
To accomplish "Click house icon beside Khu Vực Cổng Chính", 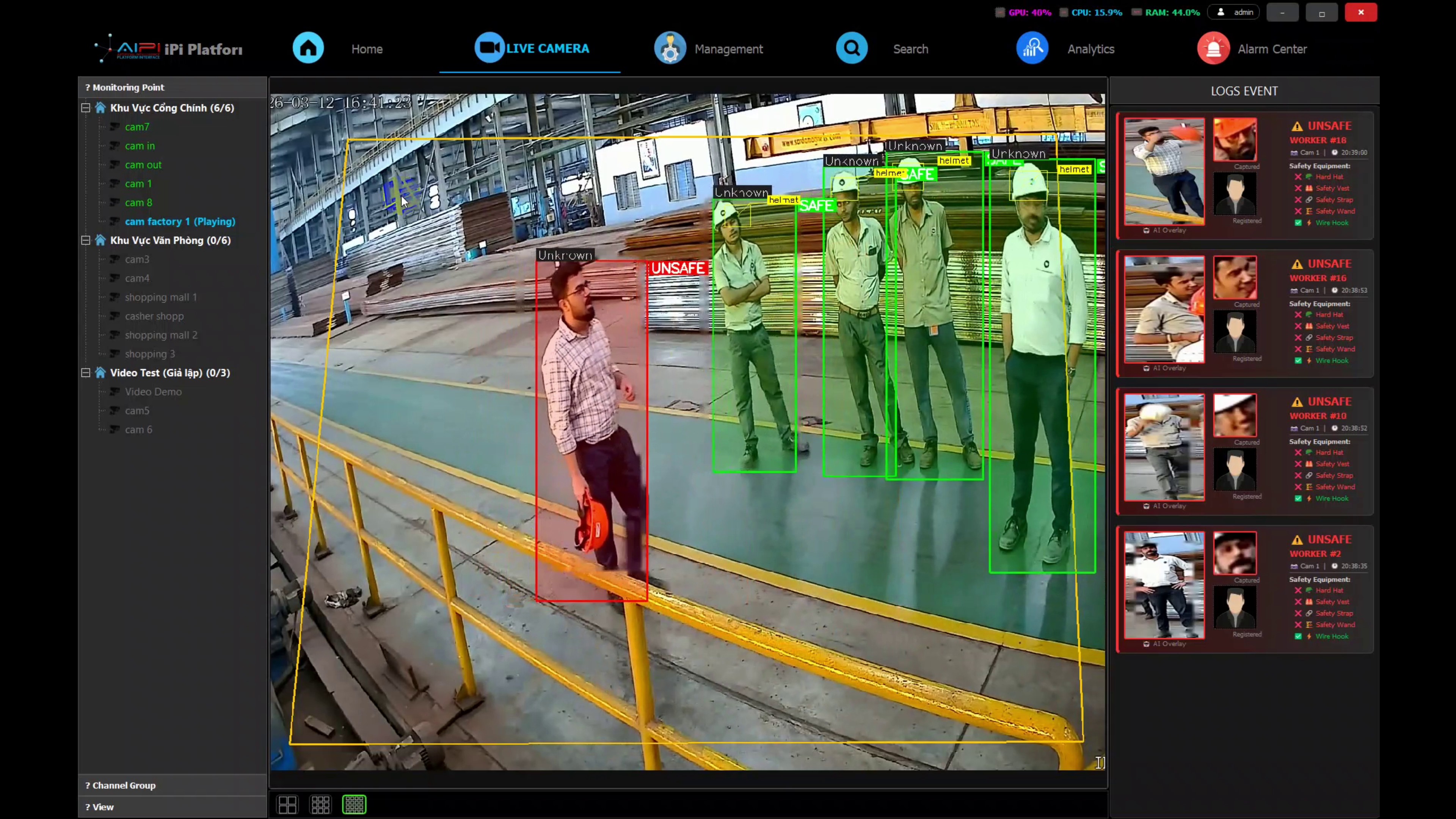I will tap(100, 107).
